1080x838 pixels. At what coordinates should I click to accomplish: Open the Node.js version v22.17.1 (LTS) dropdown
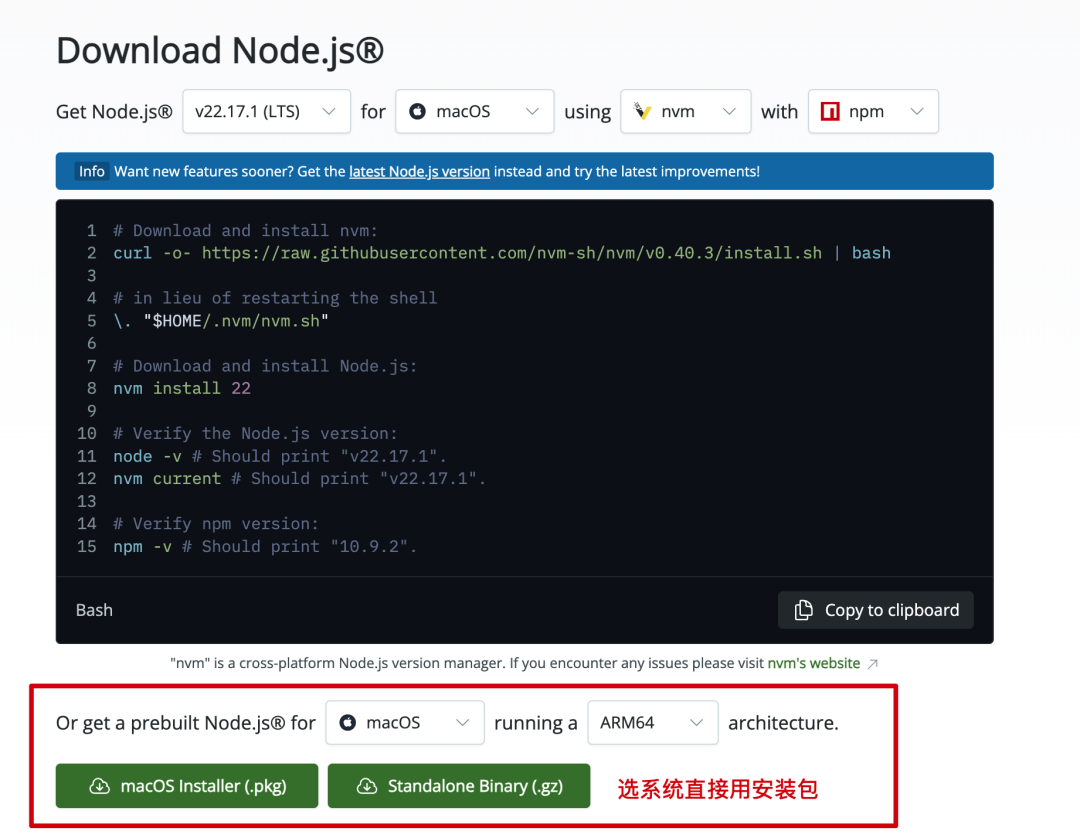pyautogui.click(x=267, y=112)
